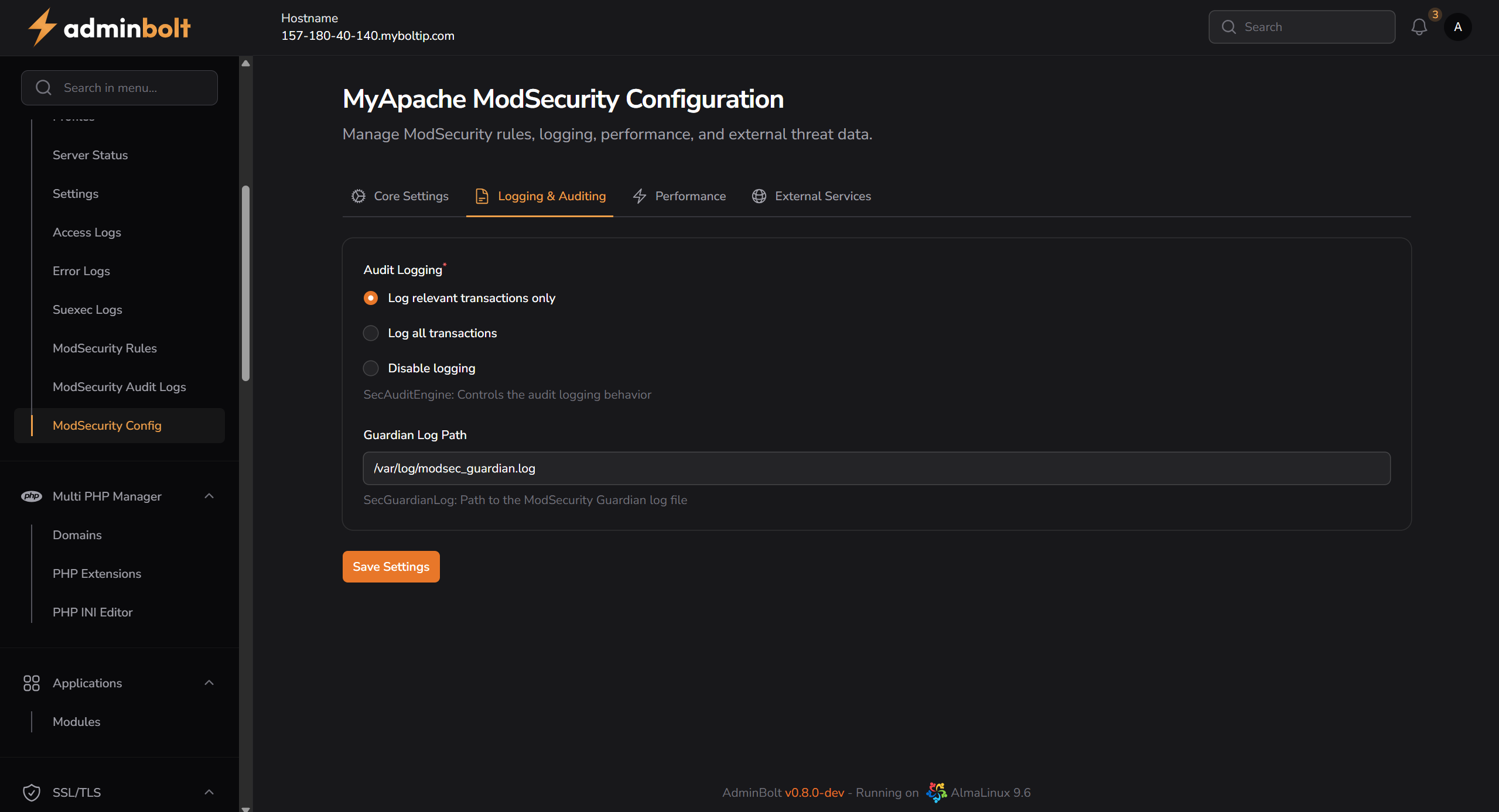
Task: Select Log all transactions option
Action: pos(371,333)
